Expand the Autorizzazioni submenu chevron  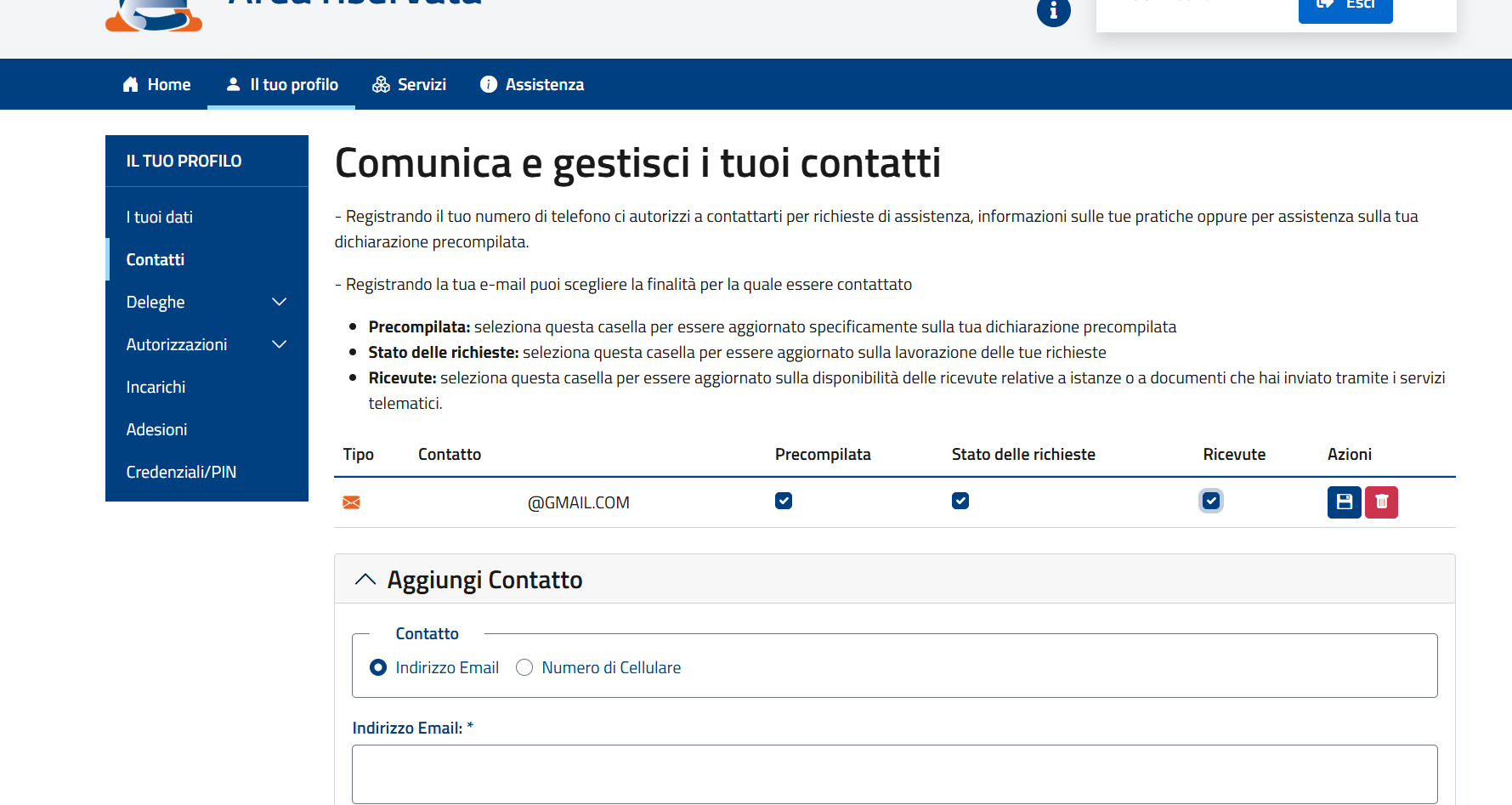click(x=279, y=344)
